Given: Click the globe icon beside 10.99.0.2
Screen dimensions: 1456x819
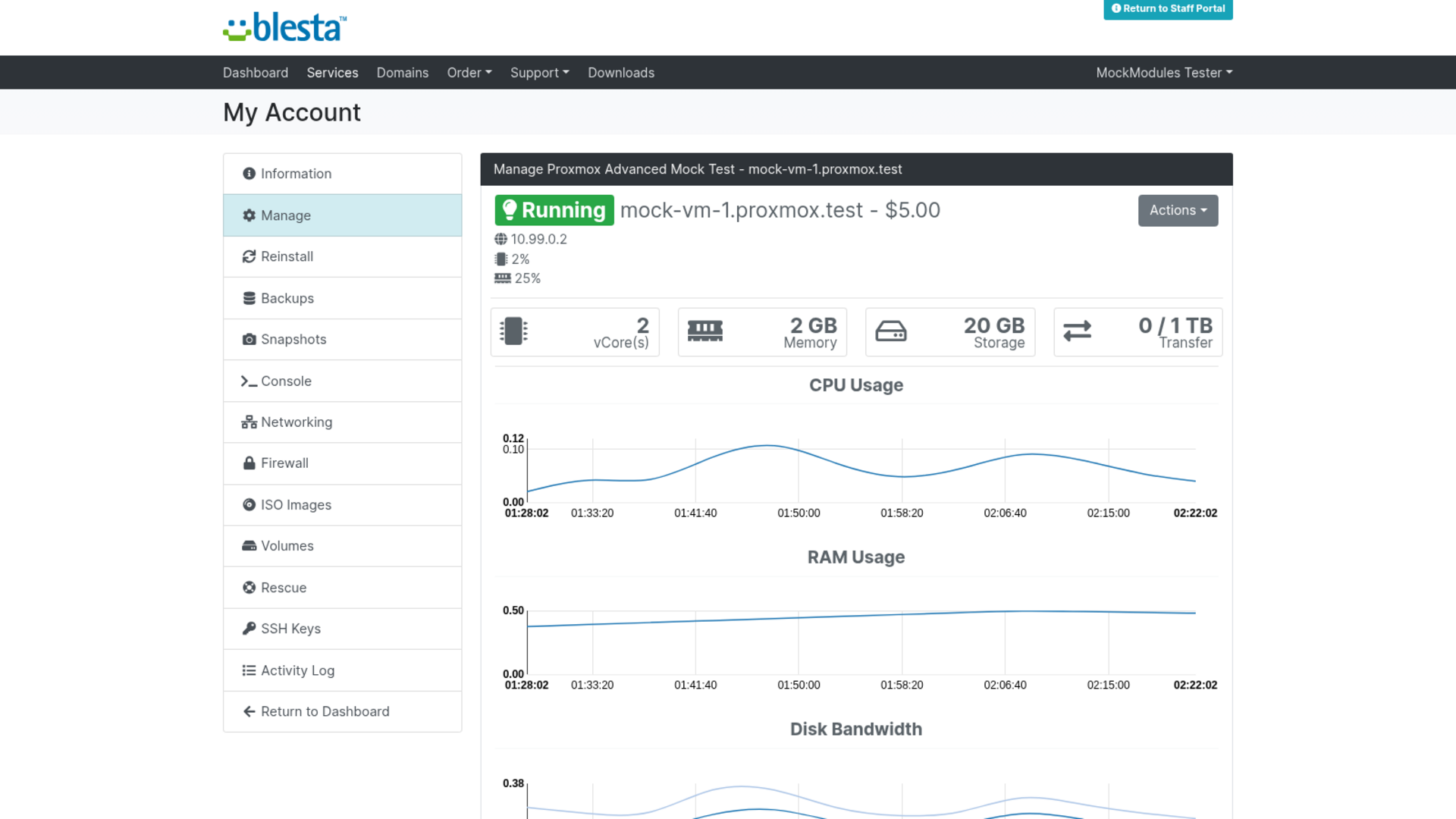Looking at the screenshot, I should [x=501, y=239].
